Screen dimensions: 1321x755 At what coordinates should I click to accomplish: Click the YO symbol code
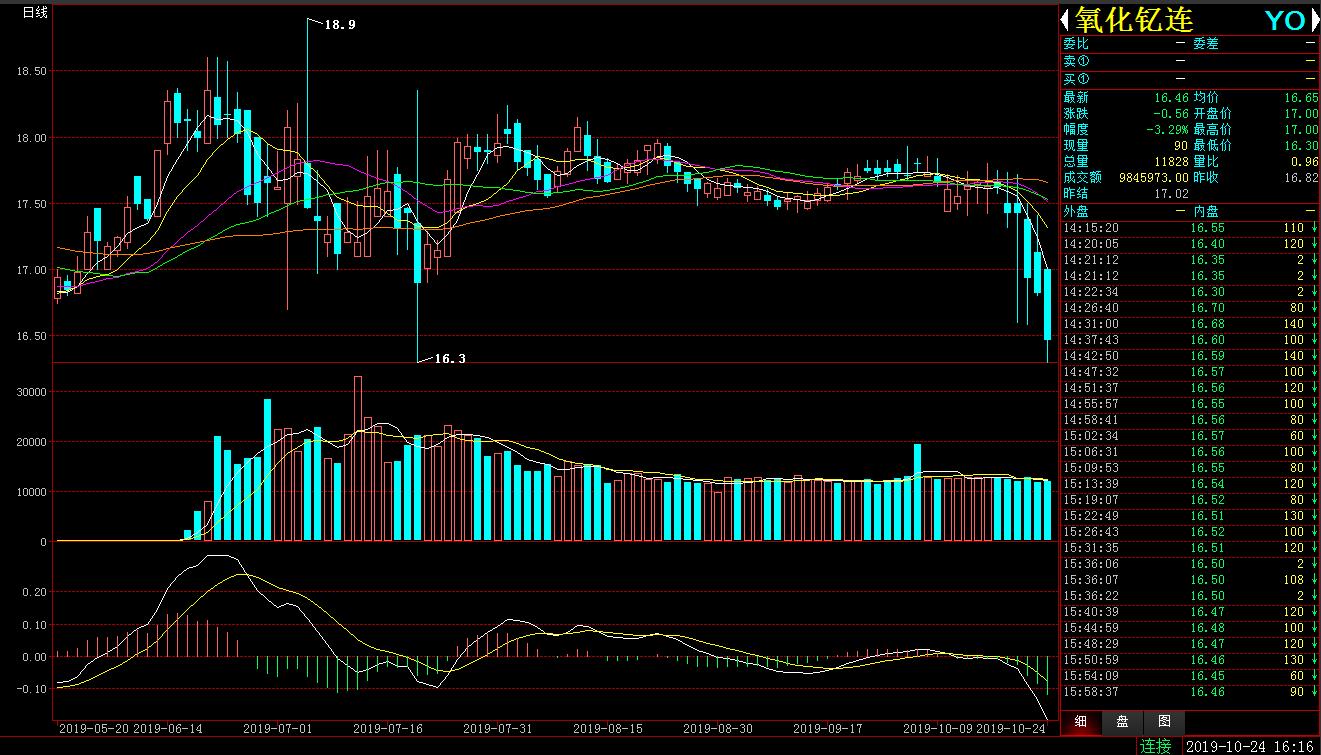(x=1285, y=21)
